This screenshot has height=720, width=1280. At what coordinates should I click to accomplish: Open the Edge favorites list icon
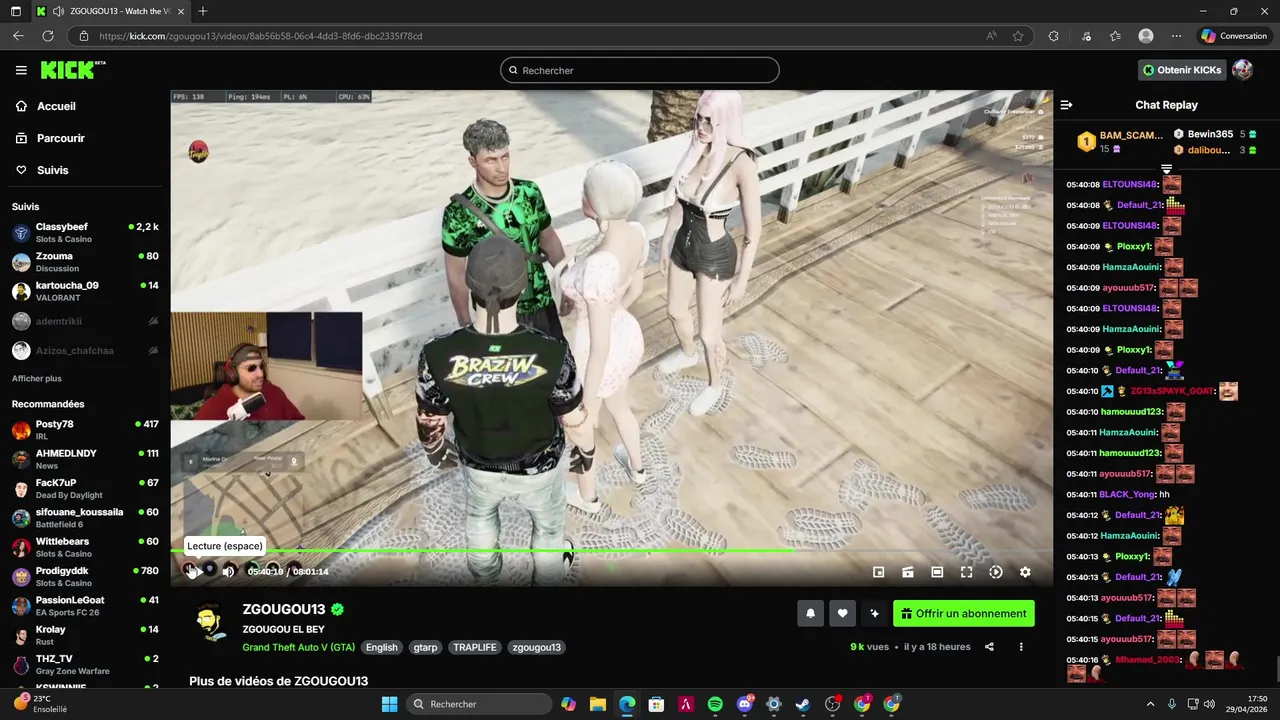(1115, 36)
